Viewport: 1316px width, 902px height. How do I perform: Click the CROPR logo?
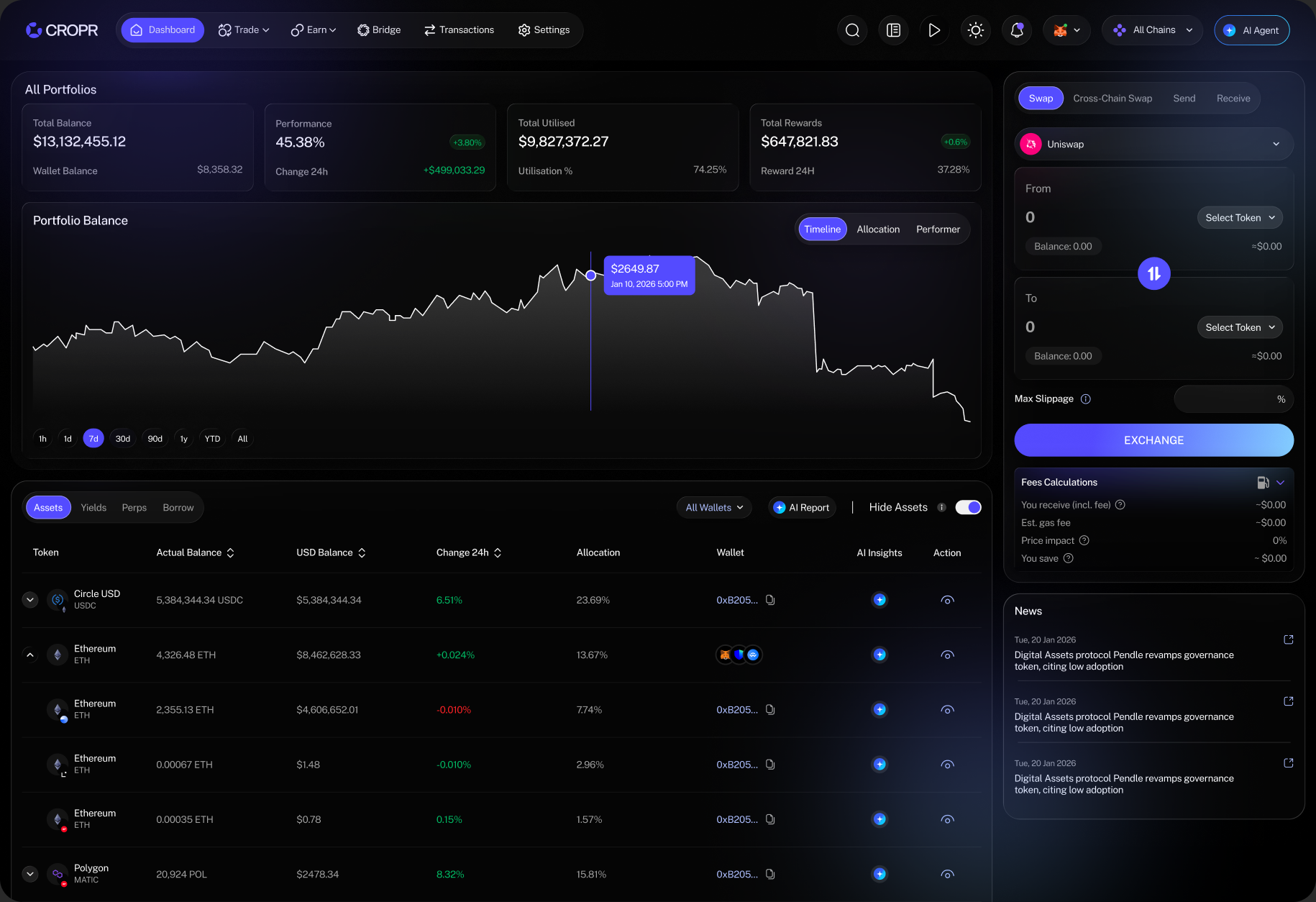tap(62, 30)
